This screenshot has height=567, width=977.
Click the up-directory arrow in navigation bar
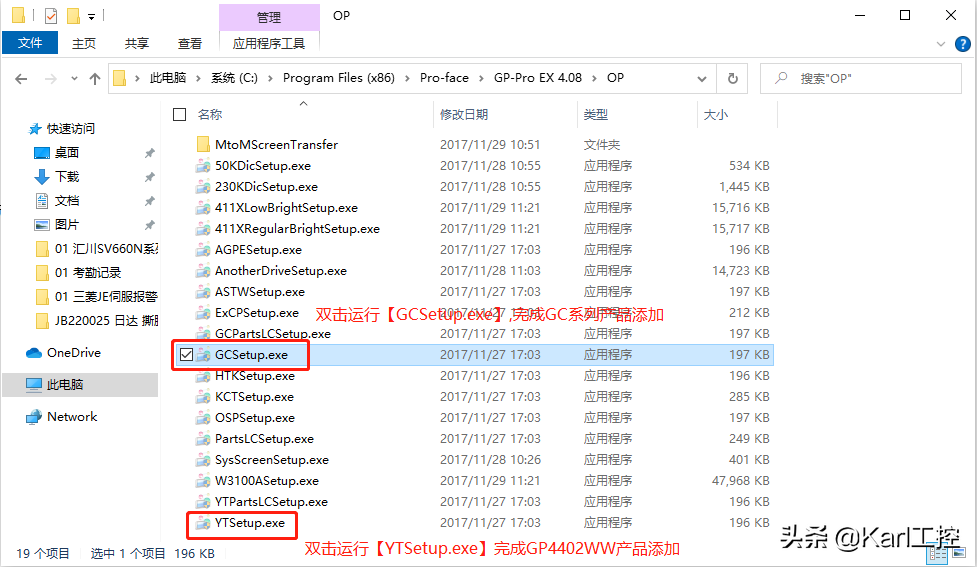pos(95,78)
